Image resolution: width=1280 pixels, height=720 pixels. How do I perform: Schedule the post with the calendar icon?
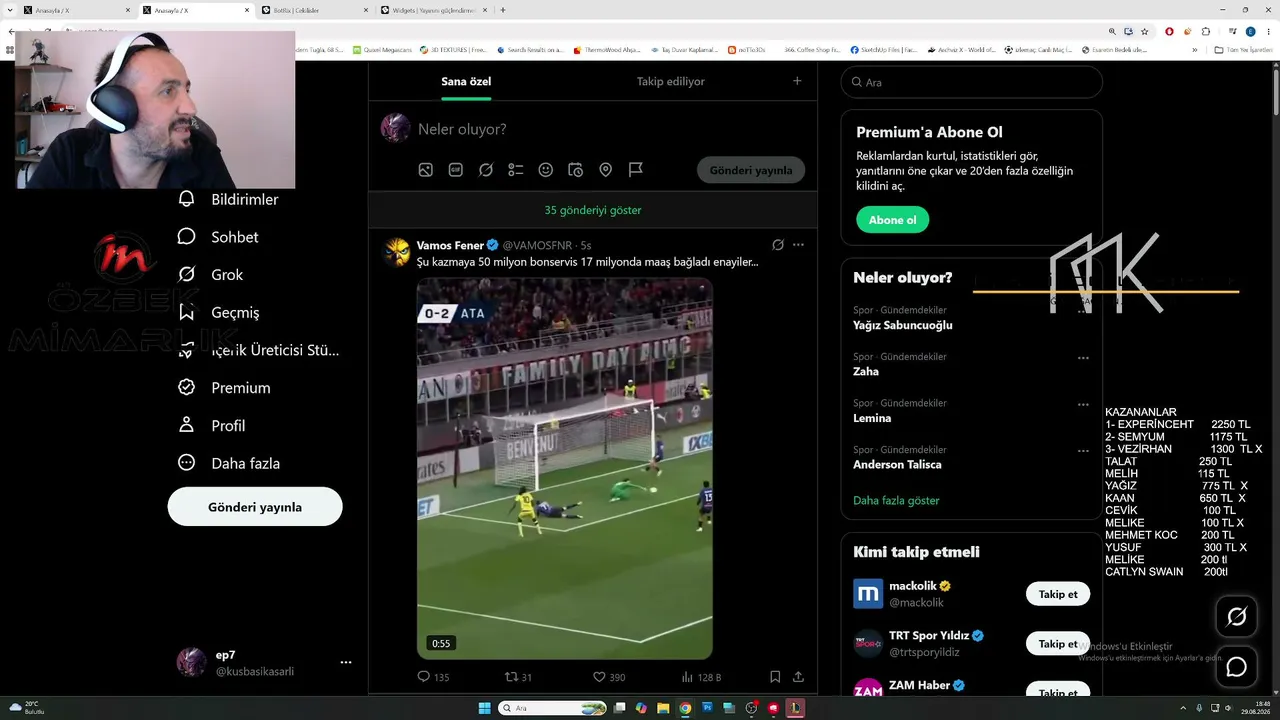576,170
